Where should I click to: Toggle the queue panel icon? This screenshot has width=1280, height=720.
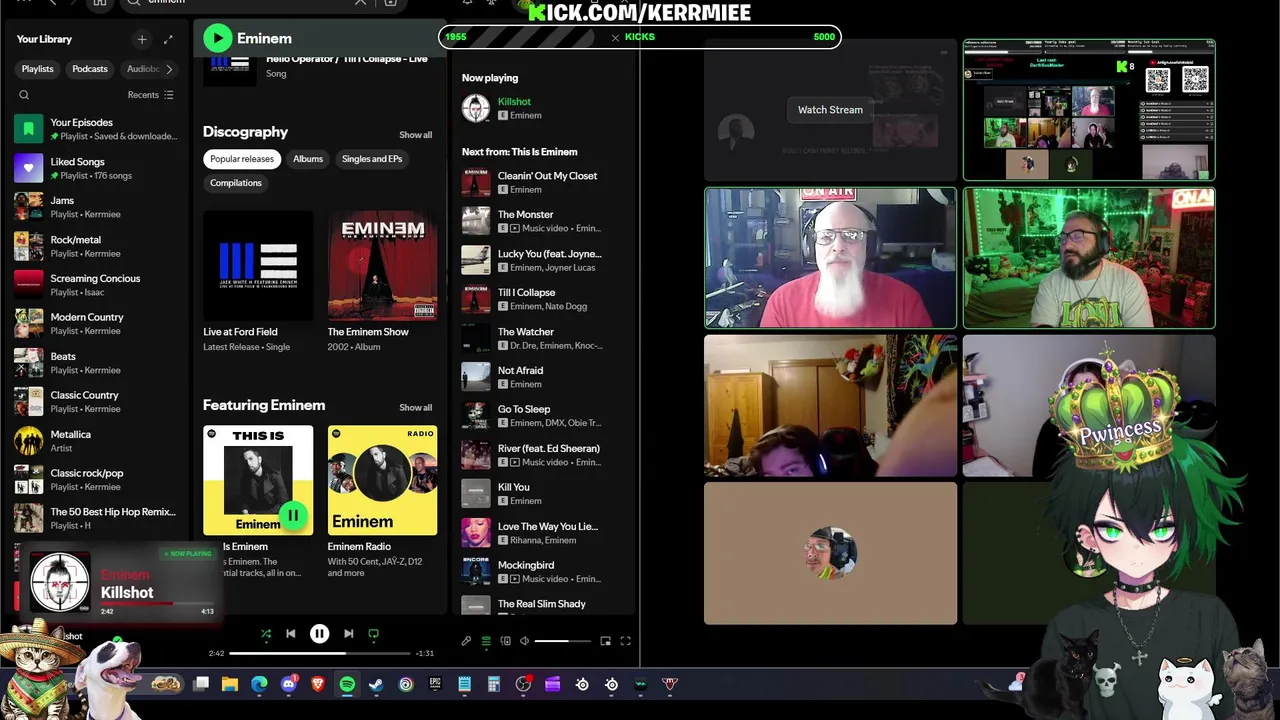486,641
